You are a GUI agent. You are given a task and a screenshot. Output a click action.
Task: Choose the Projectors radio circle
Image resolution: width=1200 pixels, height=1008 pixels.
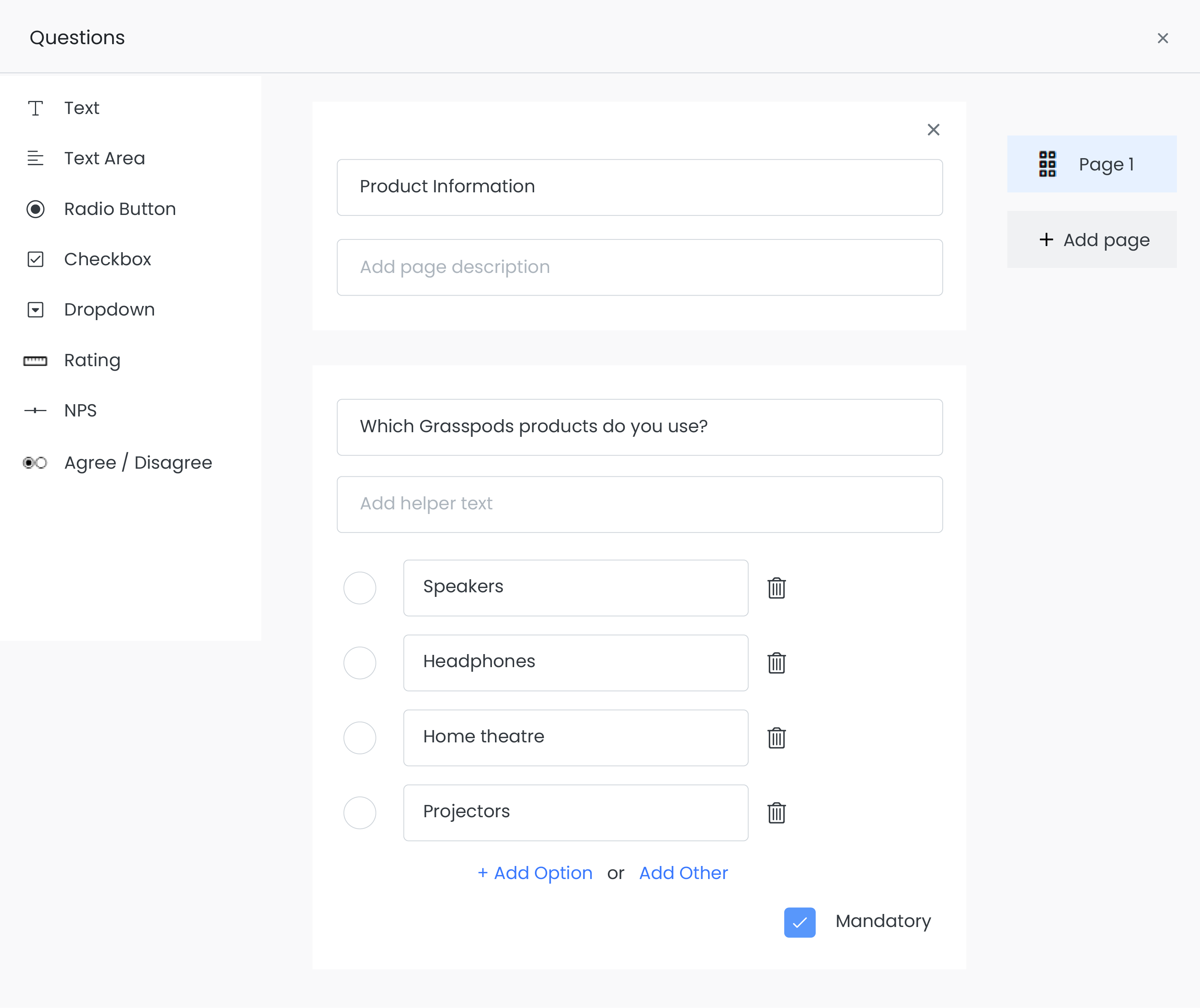coord(359,813)
